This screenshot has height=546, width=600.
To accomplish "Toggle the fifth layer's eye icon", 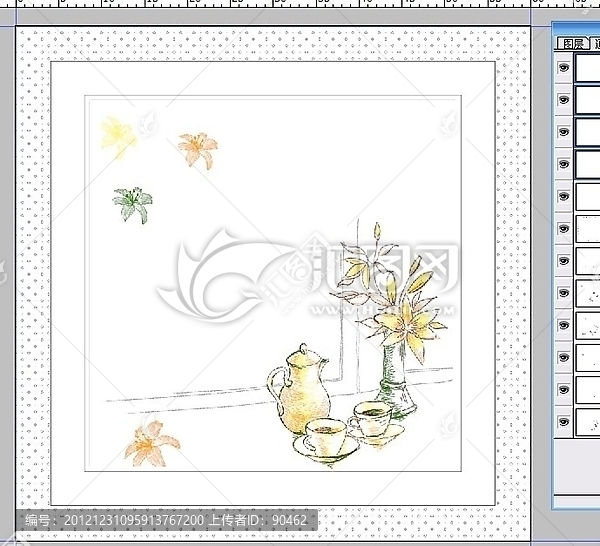I will coord(563,196).
